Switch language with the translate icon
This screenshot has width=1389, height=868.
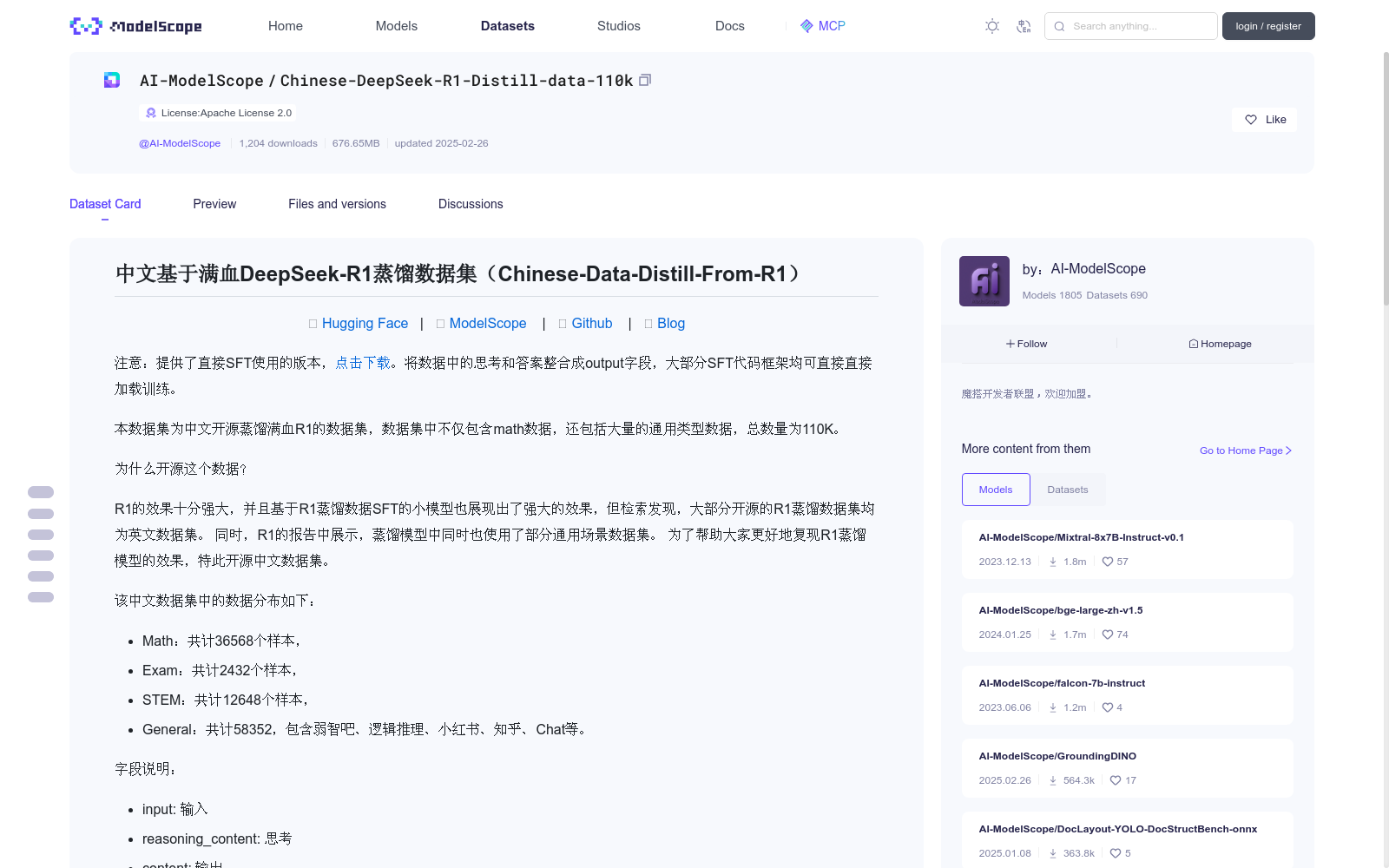pos(1024,26)
